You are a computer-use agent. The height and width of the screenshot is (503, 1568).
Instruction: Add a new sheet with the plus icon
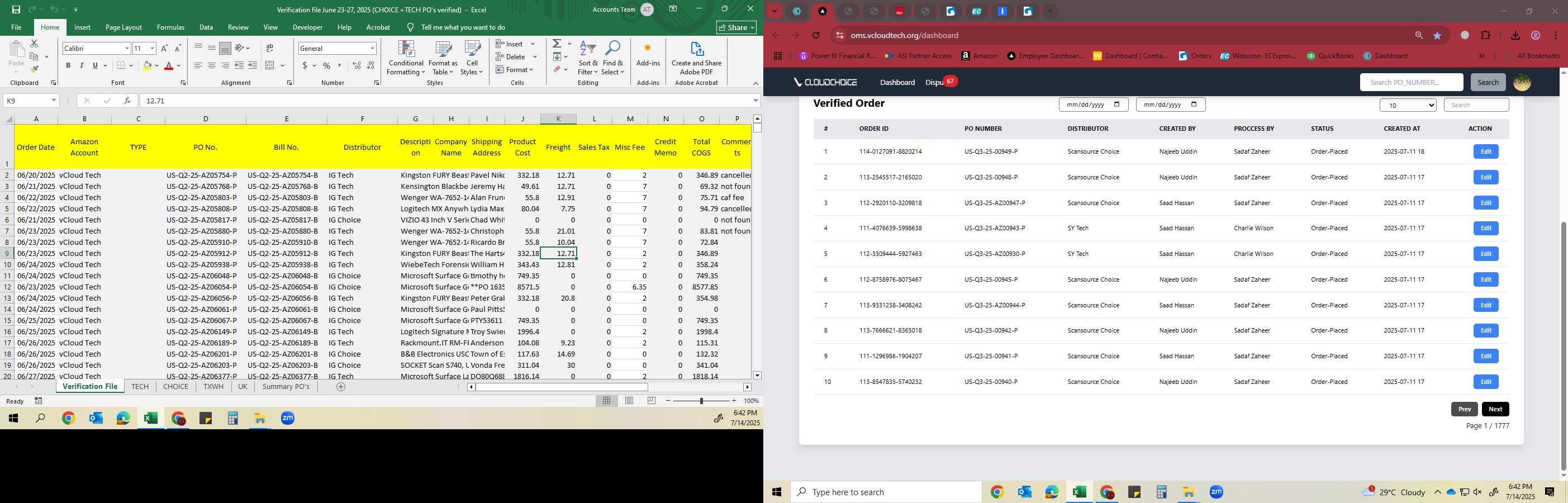pos(341,387)
